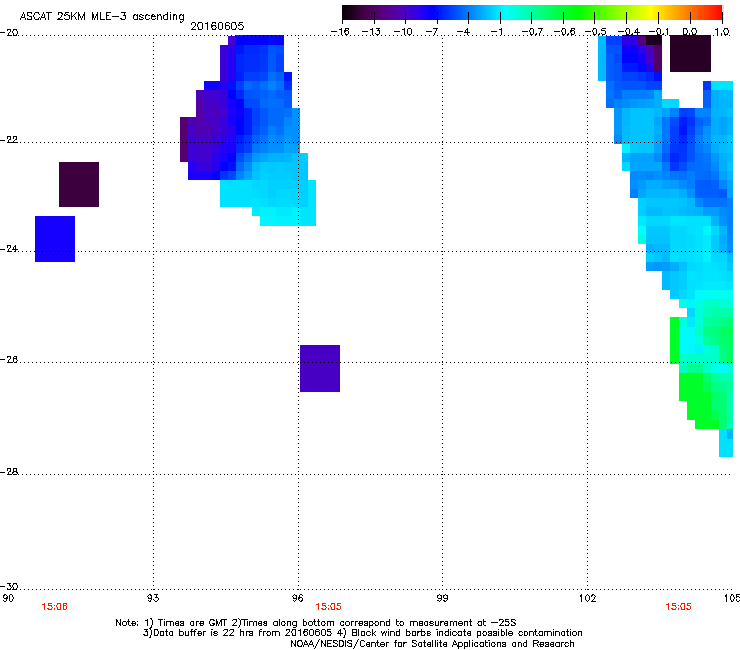Click the color scale label -13
Viewport: 740px width, 650px height.
(371, 32)
